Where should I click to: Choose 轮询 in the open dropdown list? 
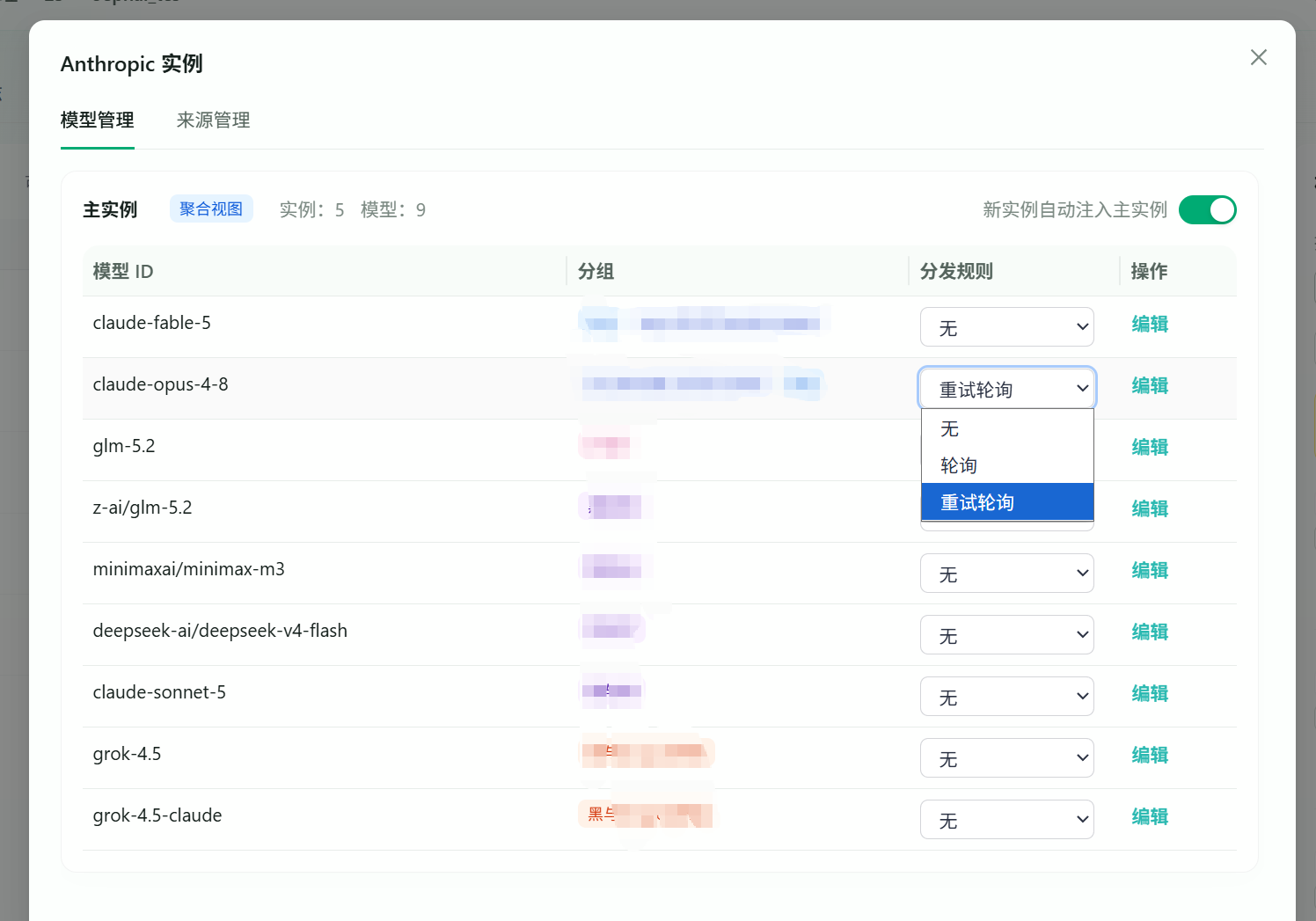(1007, 465)
